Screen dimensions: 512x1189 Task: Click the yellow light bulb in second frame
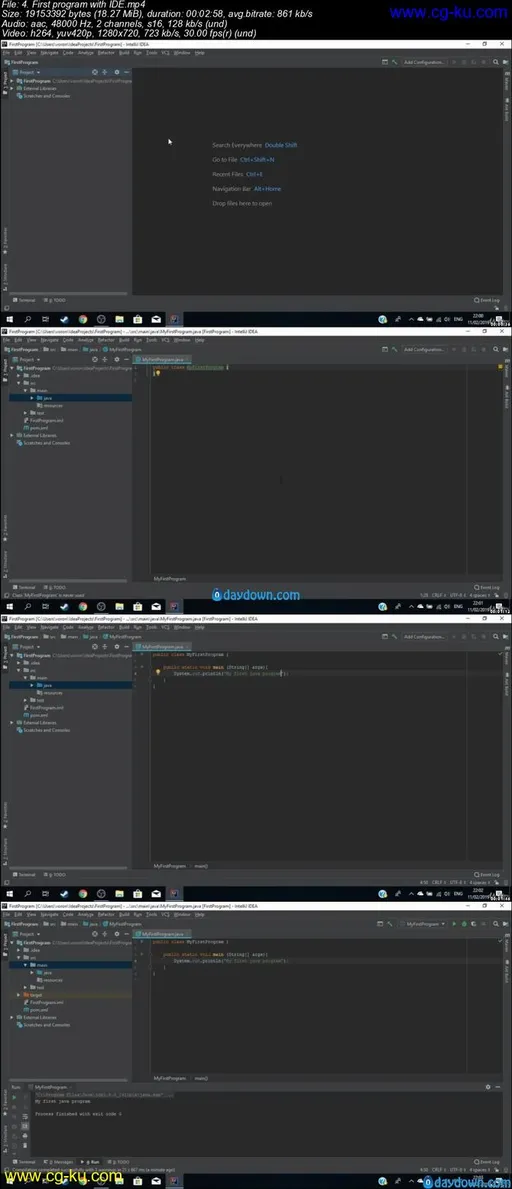click(158, 373)
